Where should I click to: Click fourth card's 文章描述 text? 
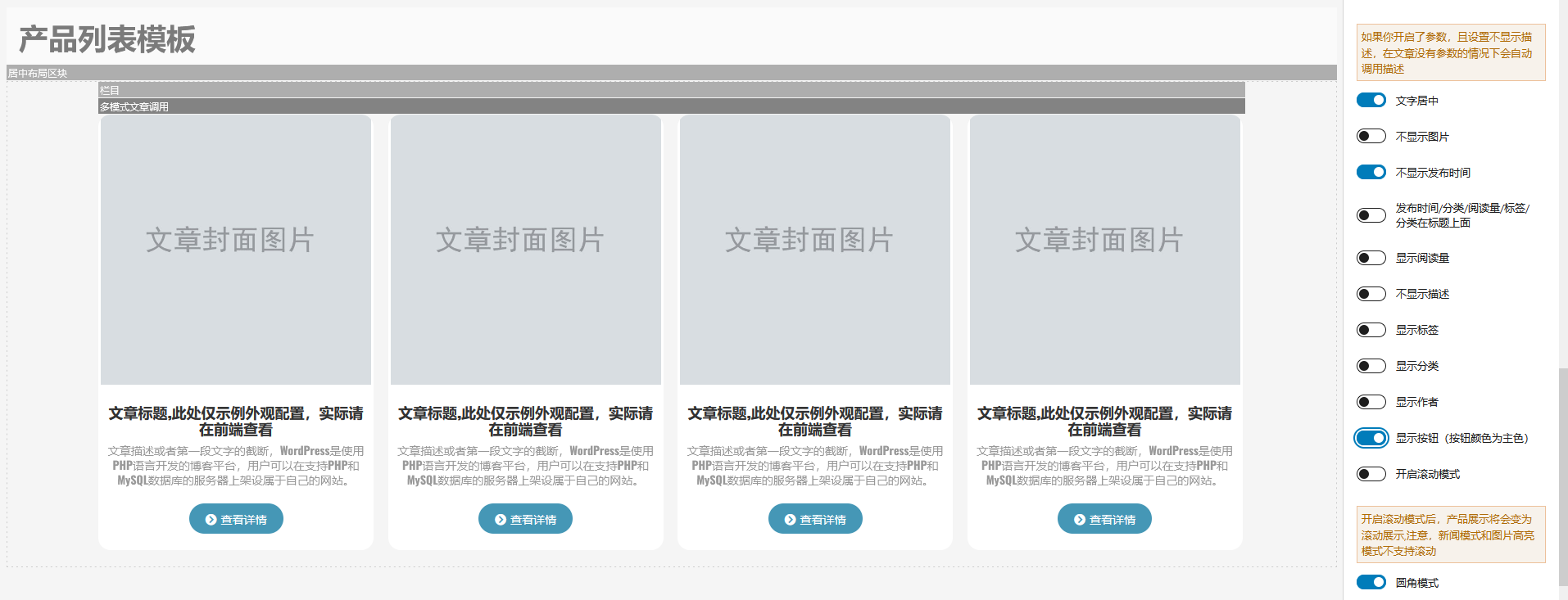1104,466
